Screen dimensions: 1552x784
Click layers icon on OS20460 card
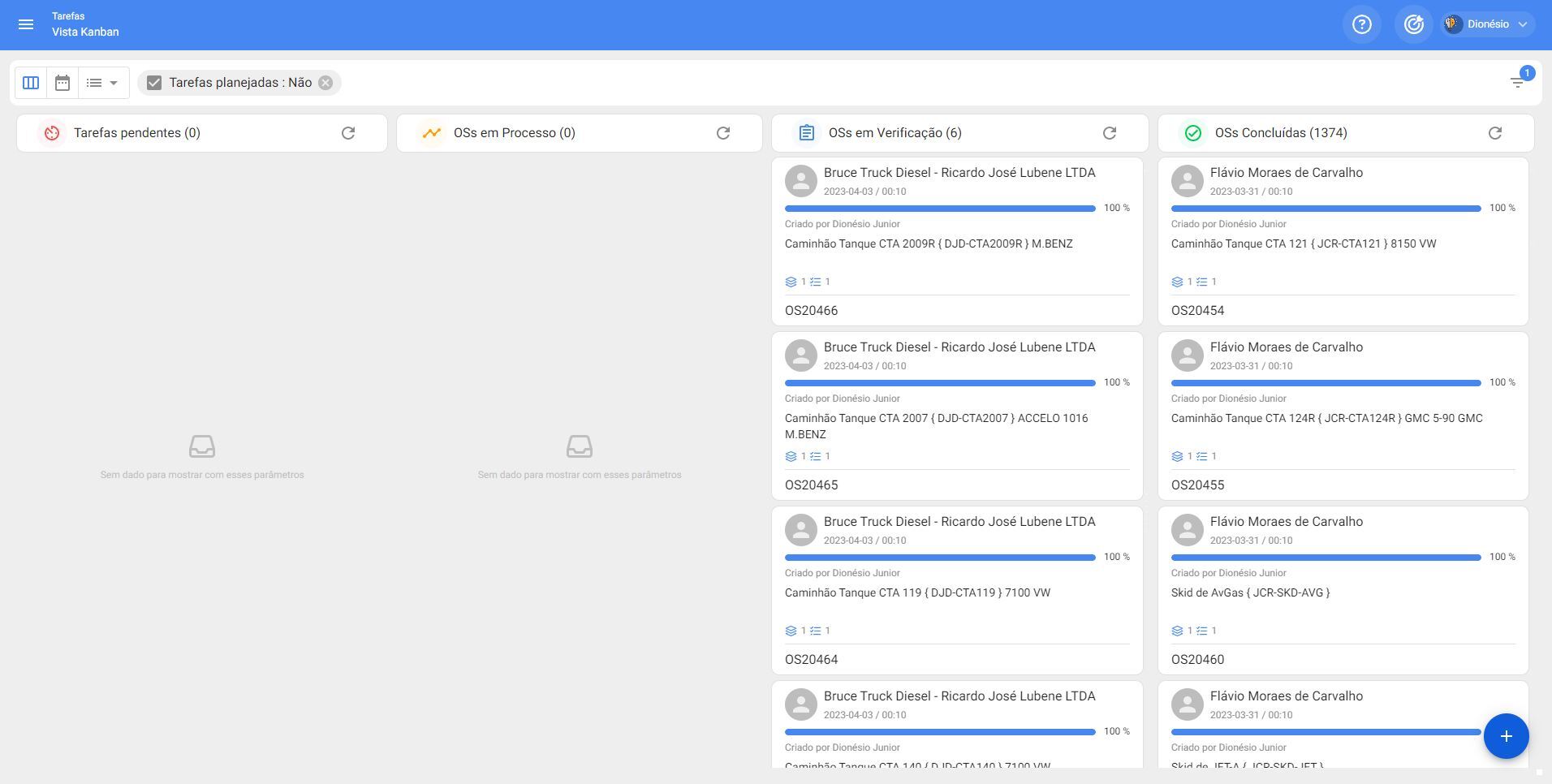pos(1177,631)
